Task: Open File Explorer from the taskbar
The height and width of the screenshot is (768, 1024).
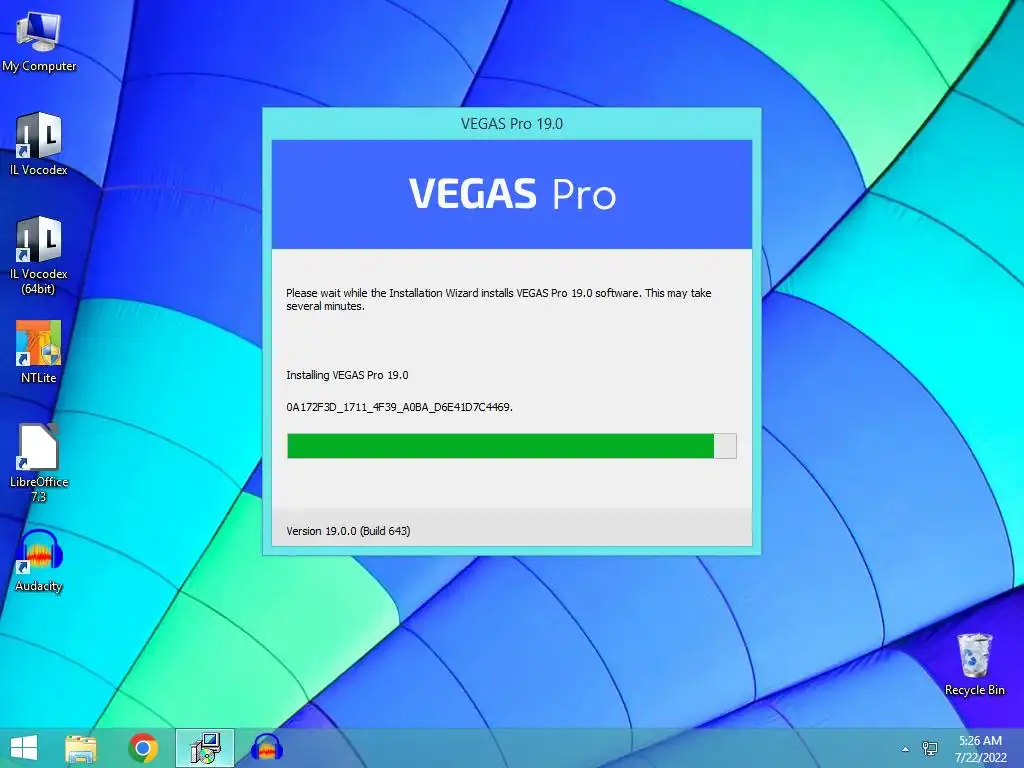Action: click(81, 748)
